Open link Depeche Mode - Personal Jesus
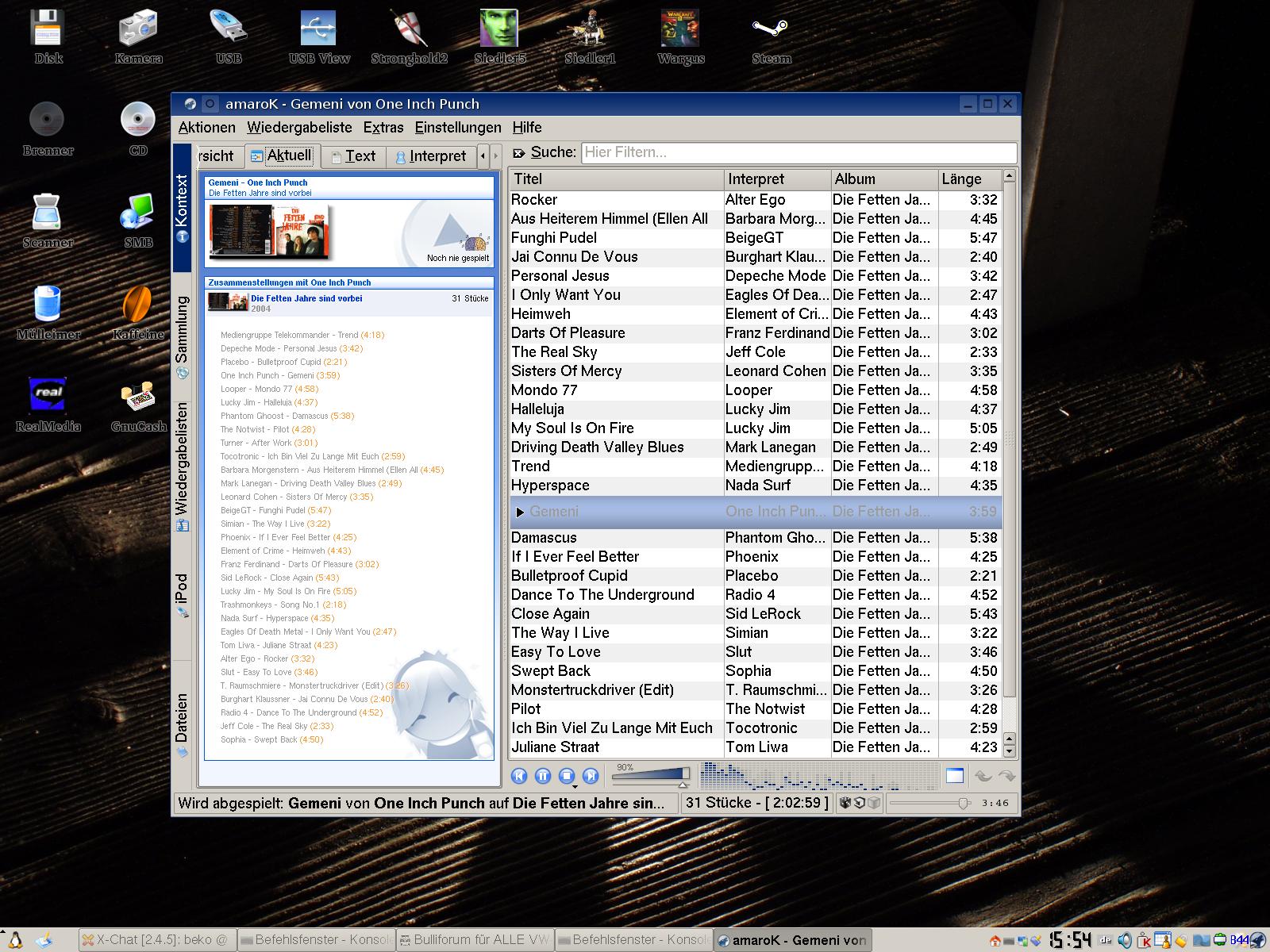The height and width of the screenshot is (952, 1270). [x=291, y=348]
